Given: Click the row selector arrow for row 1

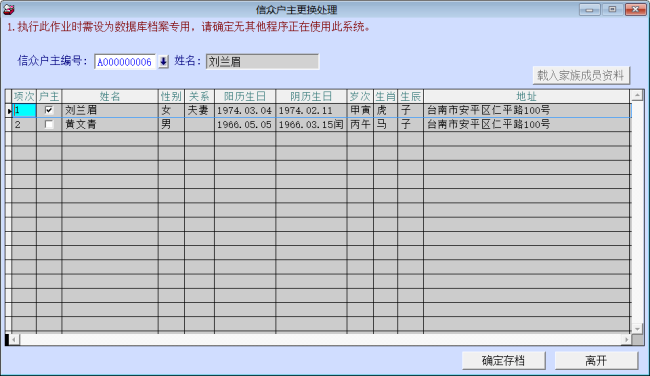Looking at the screenshot, I should [x=9, y=111].
